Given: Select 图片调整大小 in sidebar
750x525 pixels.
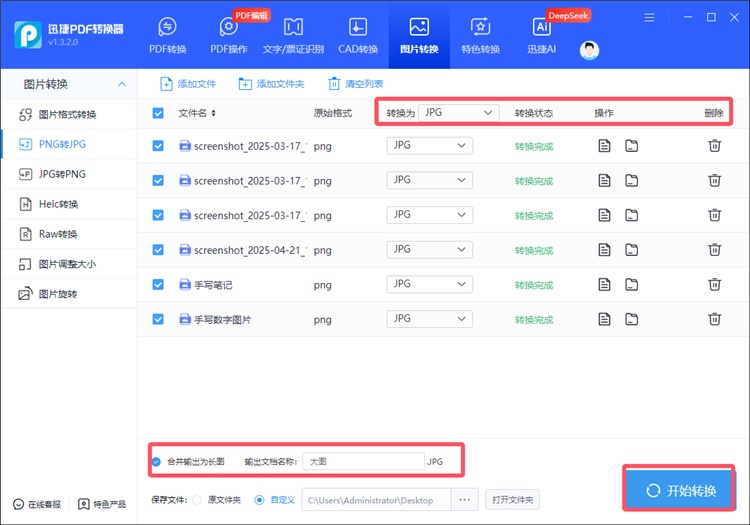Looking at the screenshot, I should 69,264.
